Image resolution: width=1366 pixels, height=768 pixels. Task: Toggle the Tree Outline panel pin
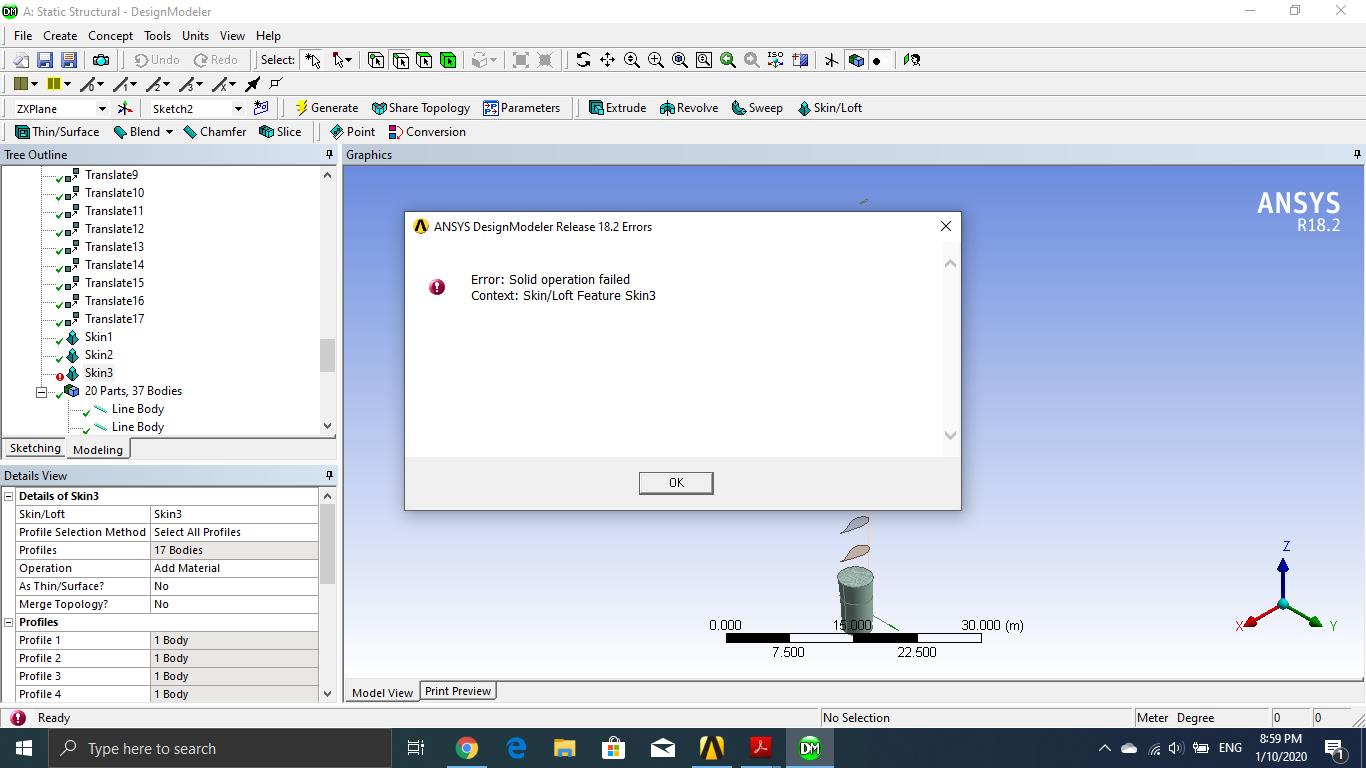329,155
